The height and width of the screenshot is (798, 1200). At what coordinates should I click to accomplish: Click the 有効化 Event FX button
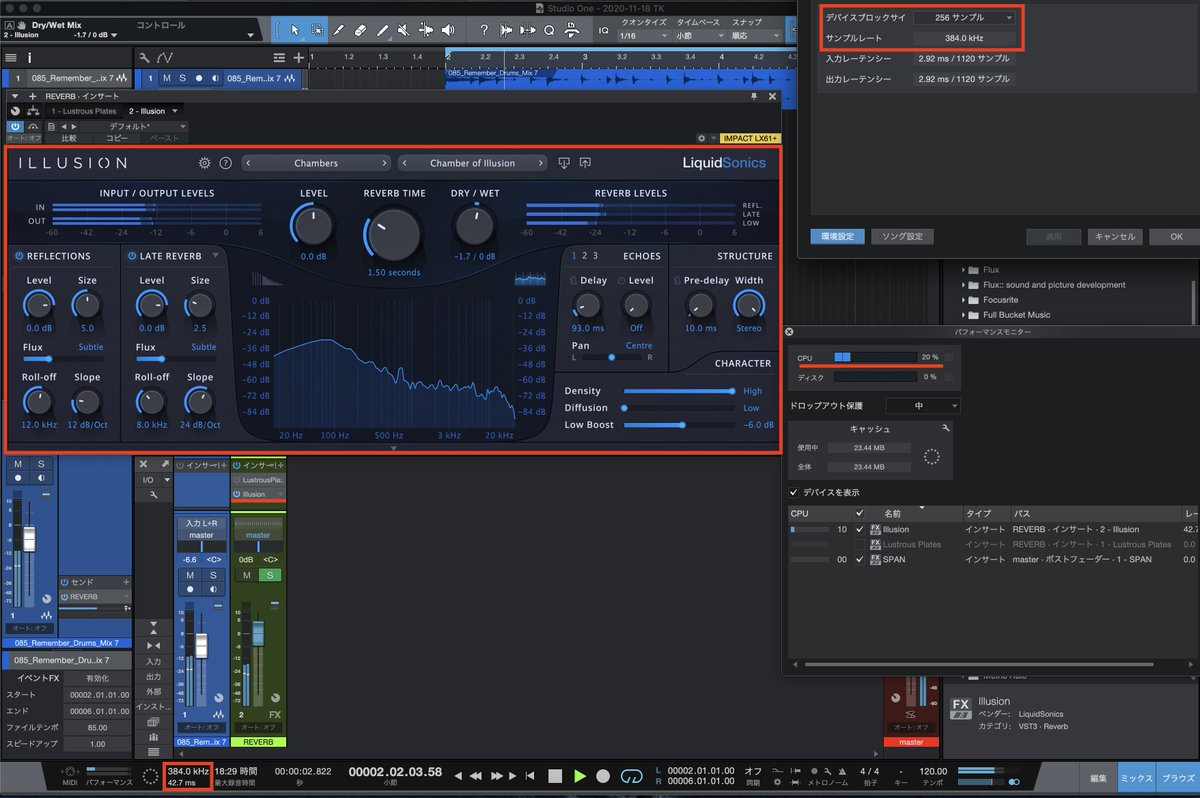[99, 678]
